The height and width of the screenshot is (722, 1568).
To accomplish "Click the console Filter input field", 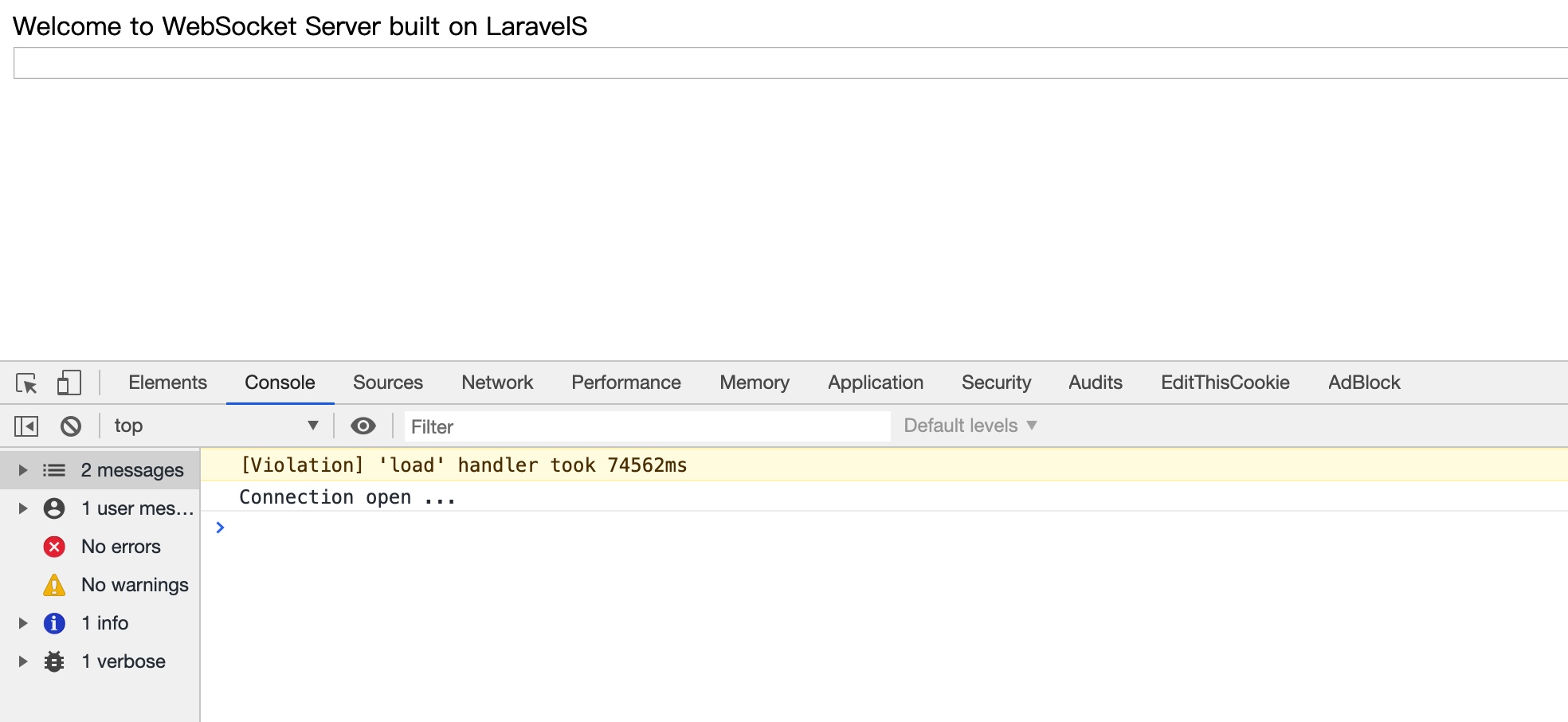I will click(647, 426).
